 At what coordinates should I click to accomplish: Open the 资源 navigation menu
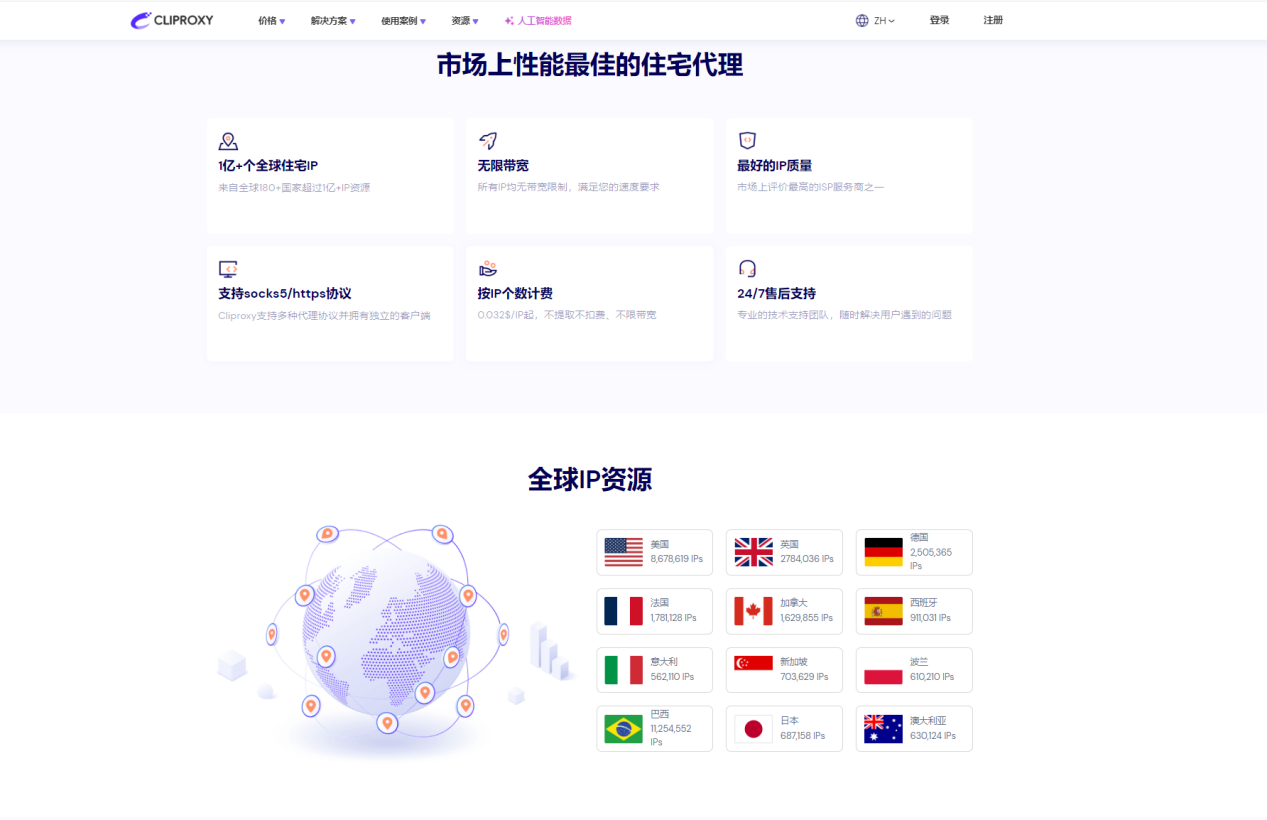464,21
